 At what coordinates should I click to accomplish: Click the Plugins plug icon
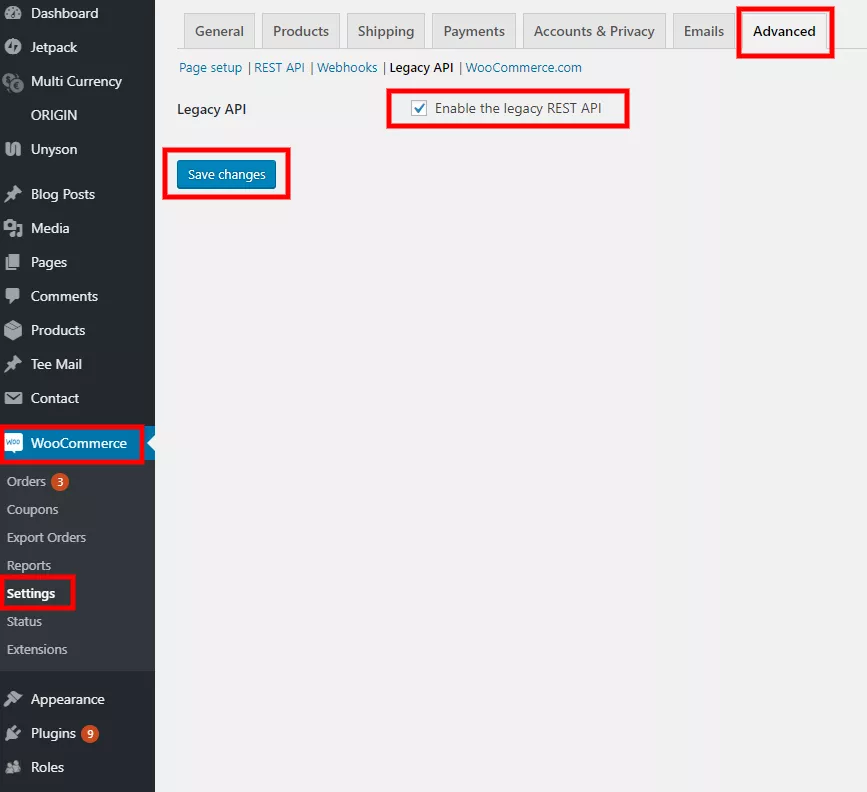(x=13, y=734)
